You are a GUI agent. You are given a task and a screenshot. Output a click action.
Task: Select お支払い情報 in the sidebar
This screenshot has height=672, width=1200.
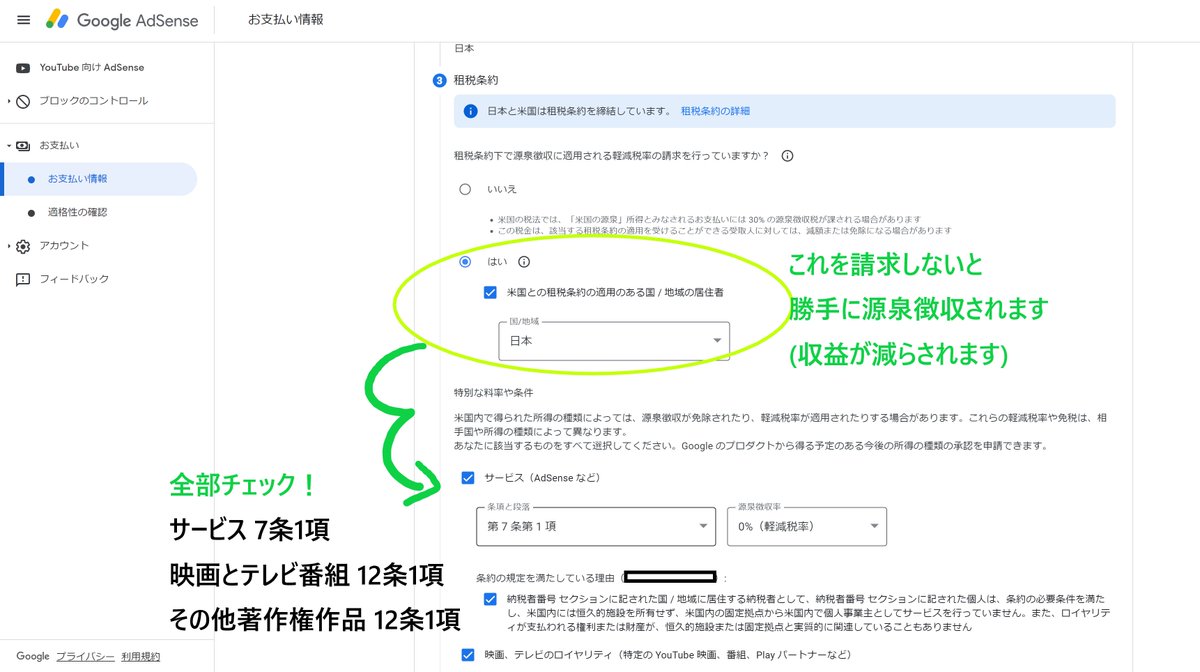(99, 179)
